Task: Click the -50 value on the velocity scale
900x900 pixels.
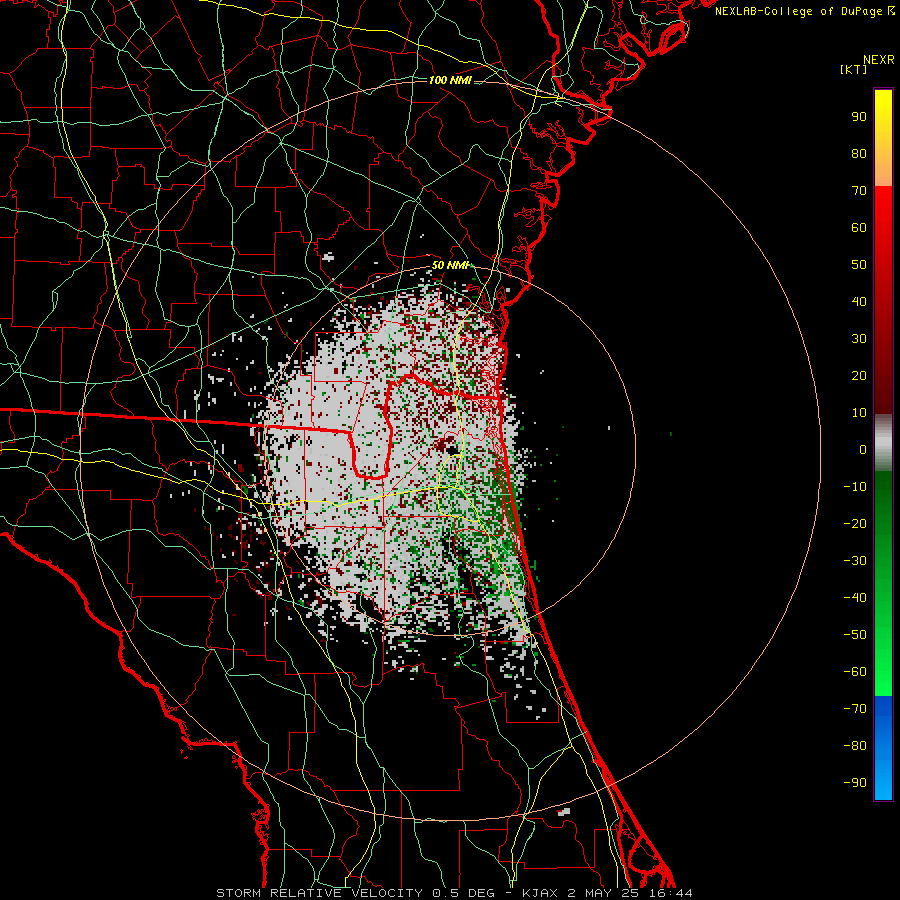Action: (855, 635)
